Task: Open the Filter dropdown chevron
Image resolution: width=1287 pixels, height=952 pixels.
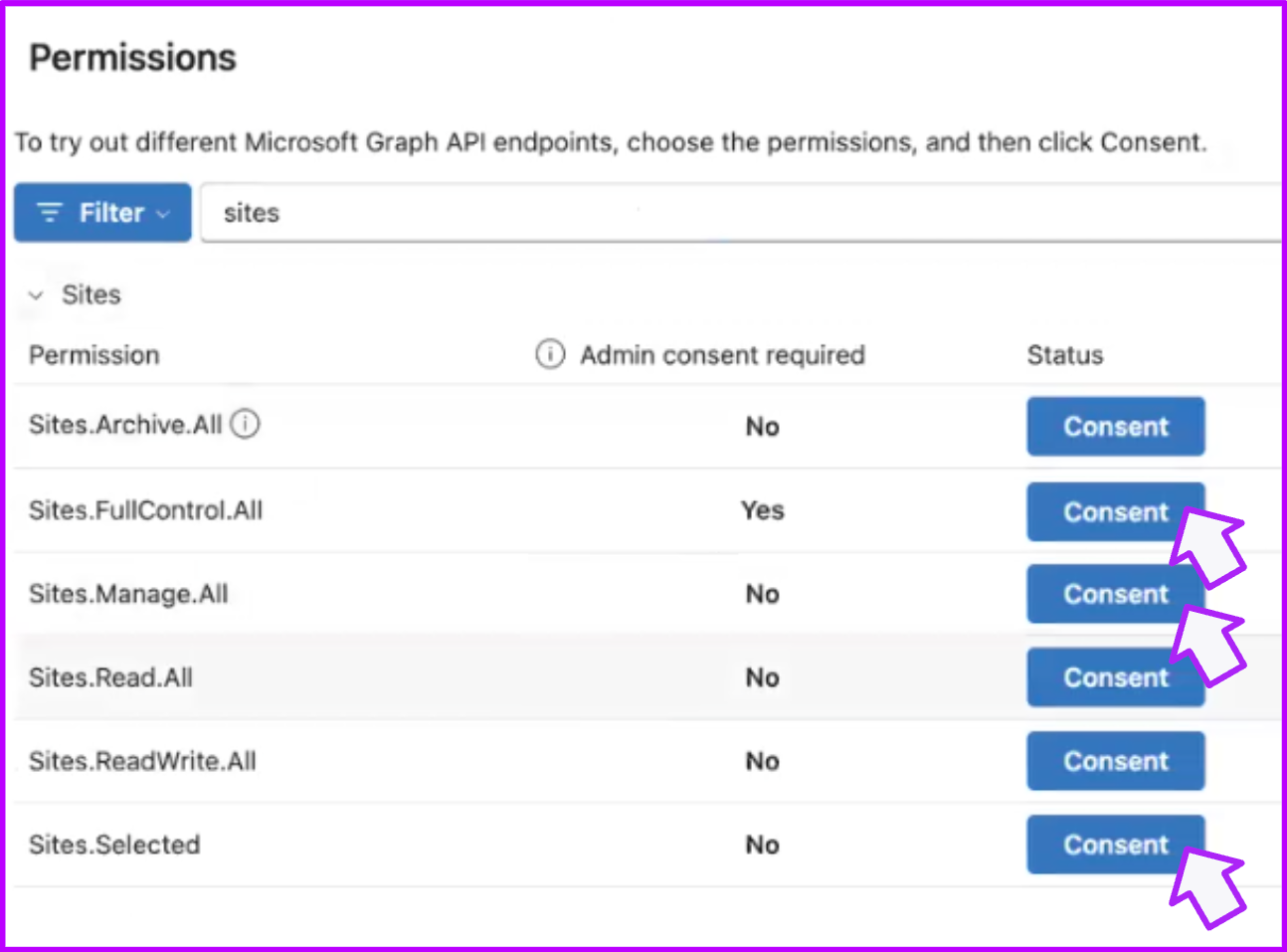Action: (x=163, y=214)
